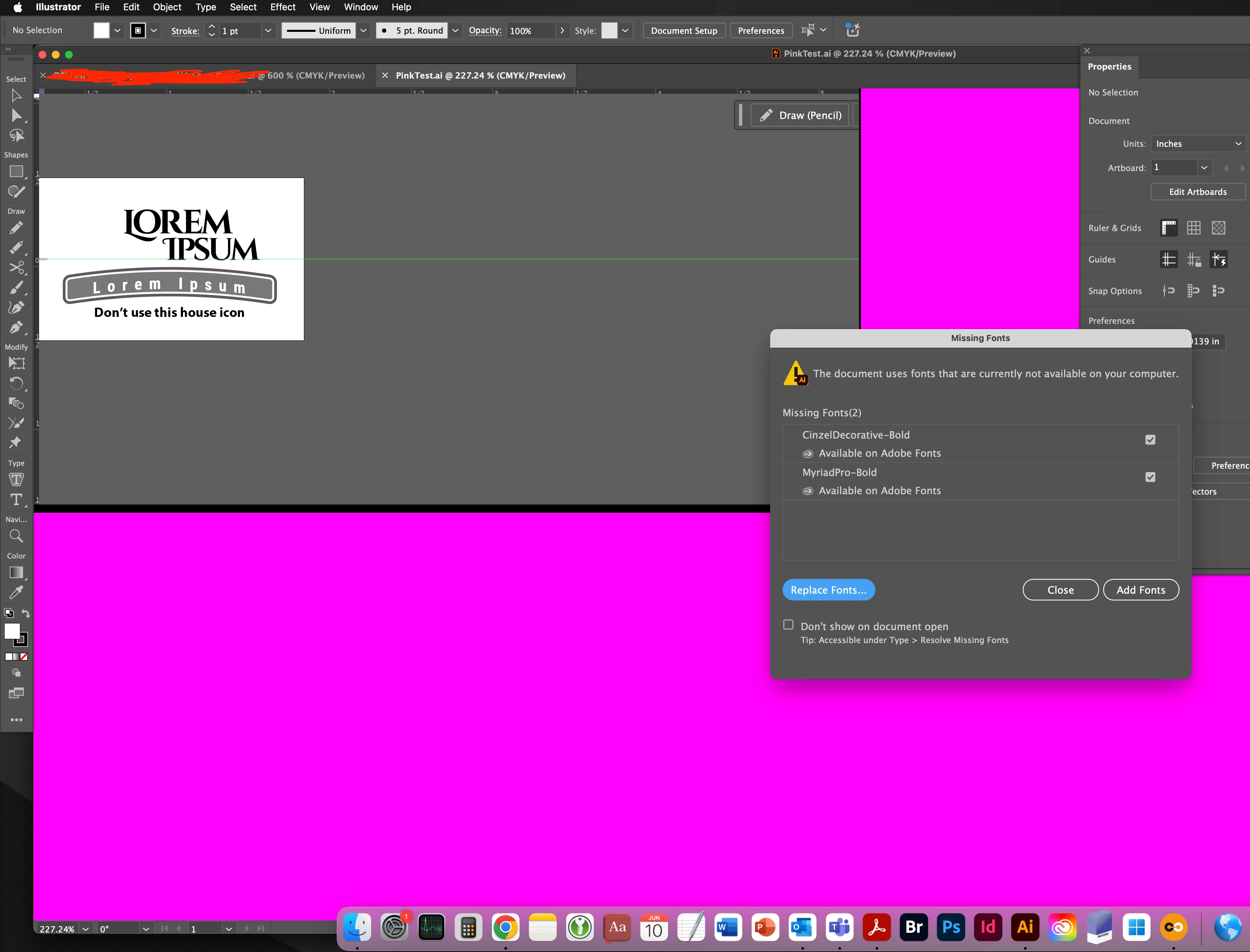Screen dimensions: 1250x952
Task: Open the zoom level dropdown at bottom
Action: pos(85,929)
